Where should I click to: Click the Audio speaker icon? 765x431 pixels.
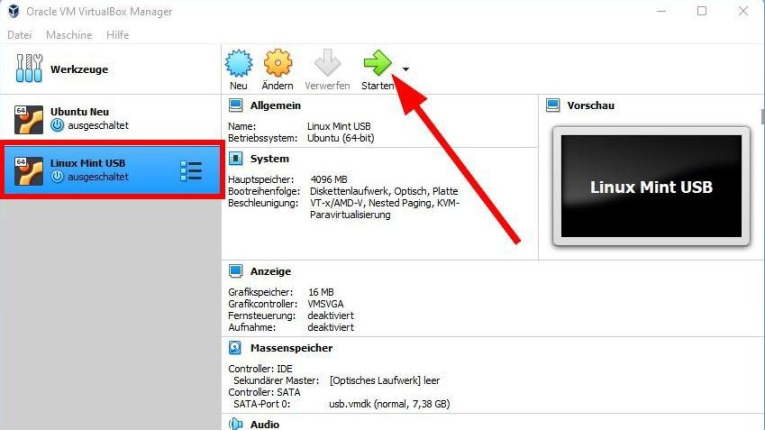[236, 424]
